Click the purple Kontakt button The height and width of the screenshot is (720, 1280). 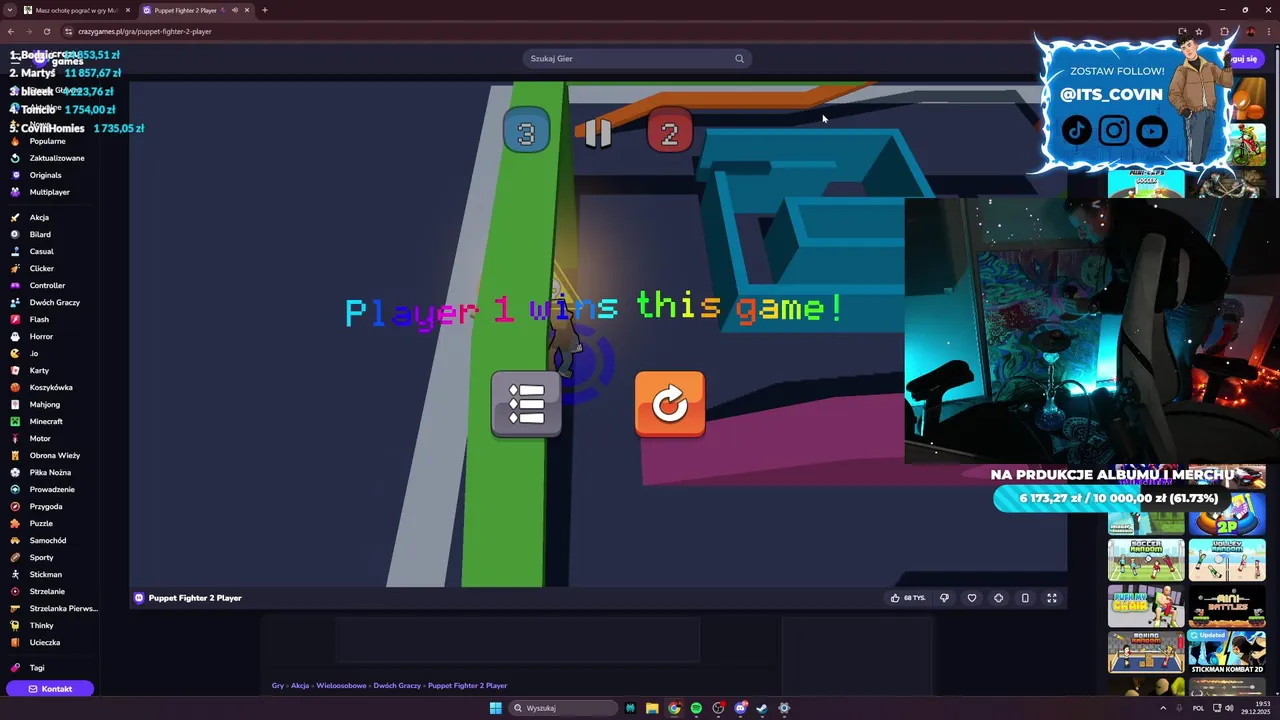tap(50, 689)
